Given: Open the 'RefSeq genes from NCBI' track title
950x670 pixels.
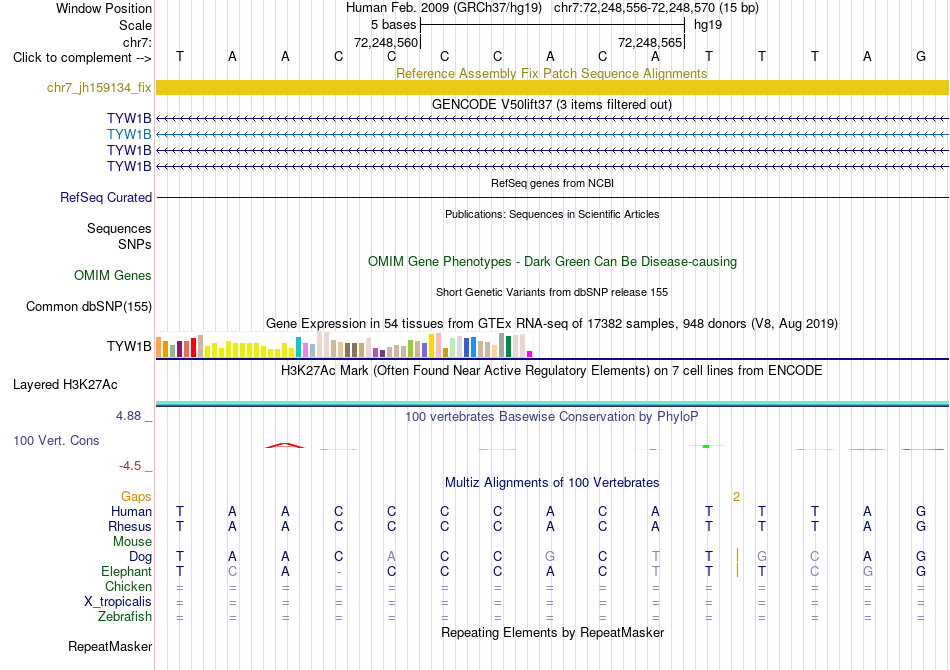Looking at the screenshot, I should click(x=552, y=183).
